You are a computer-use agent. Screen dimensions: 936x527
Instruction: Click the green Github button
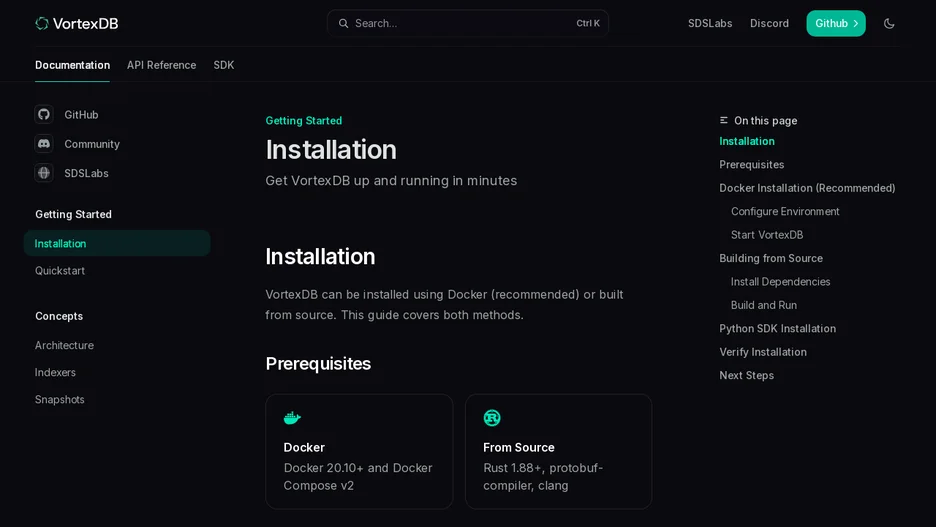[836, 23]
